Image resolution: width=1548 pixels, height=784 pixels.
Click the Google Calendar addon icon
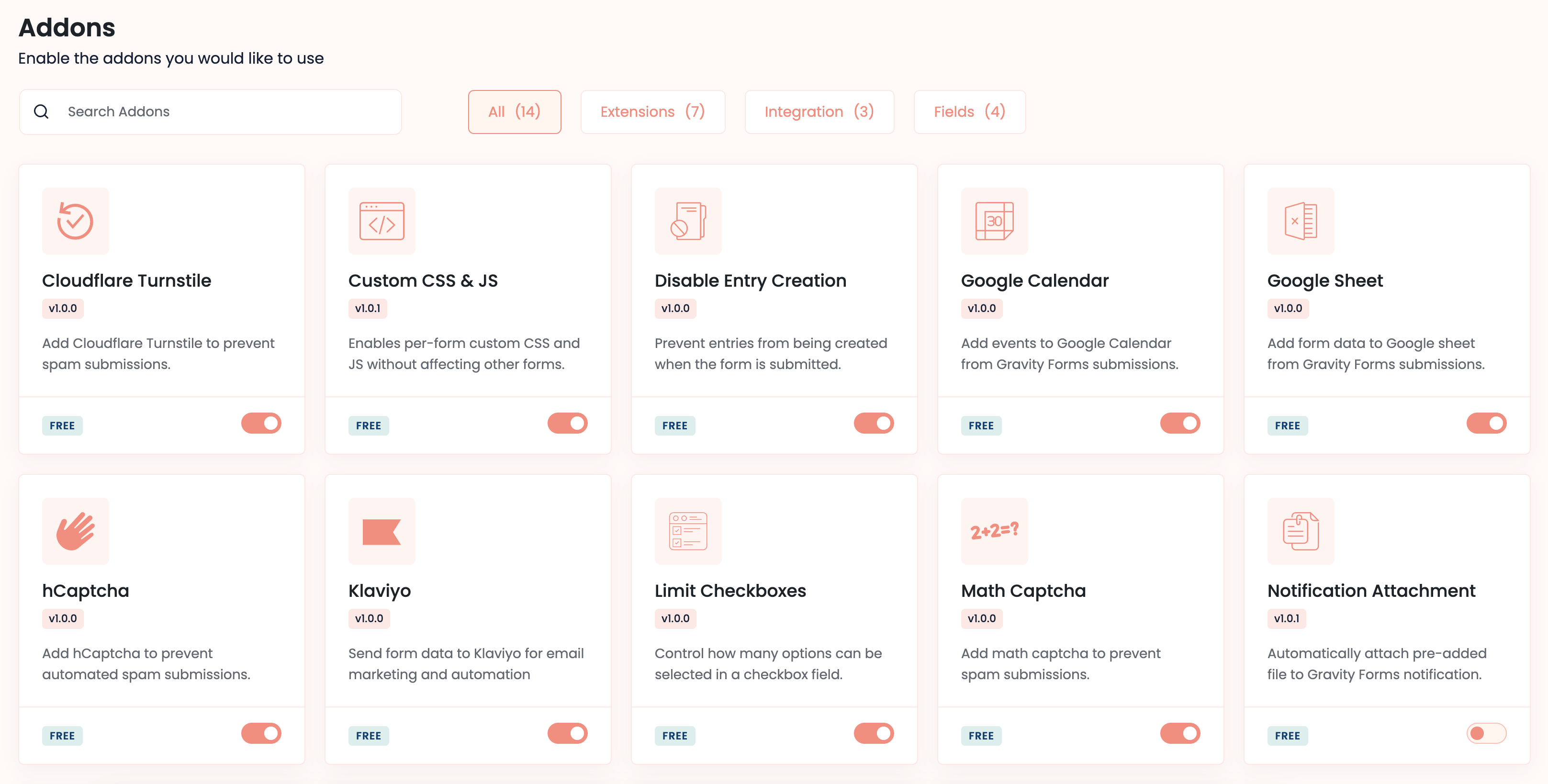click(x=994, y=221)
